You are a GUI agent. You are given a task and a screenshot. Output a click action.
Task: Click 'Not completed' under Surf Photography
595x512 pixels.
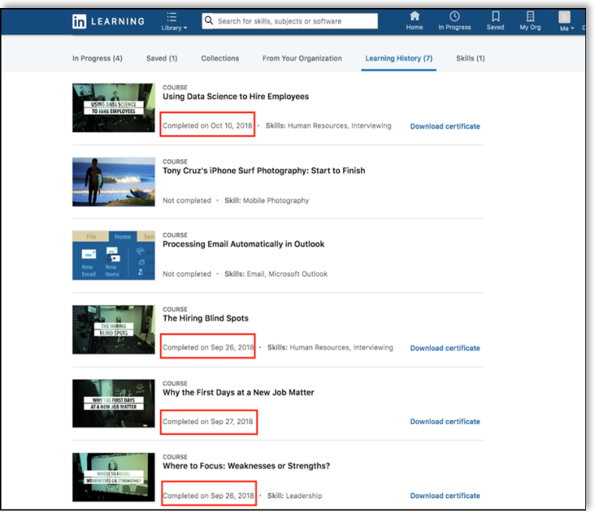tap(187, 200)
